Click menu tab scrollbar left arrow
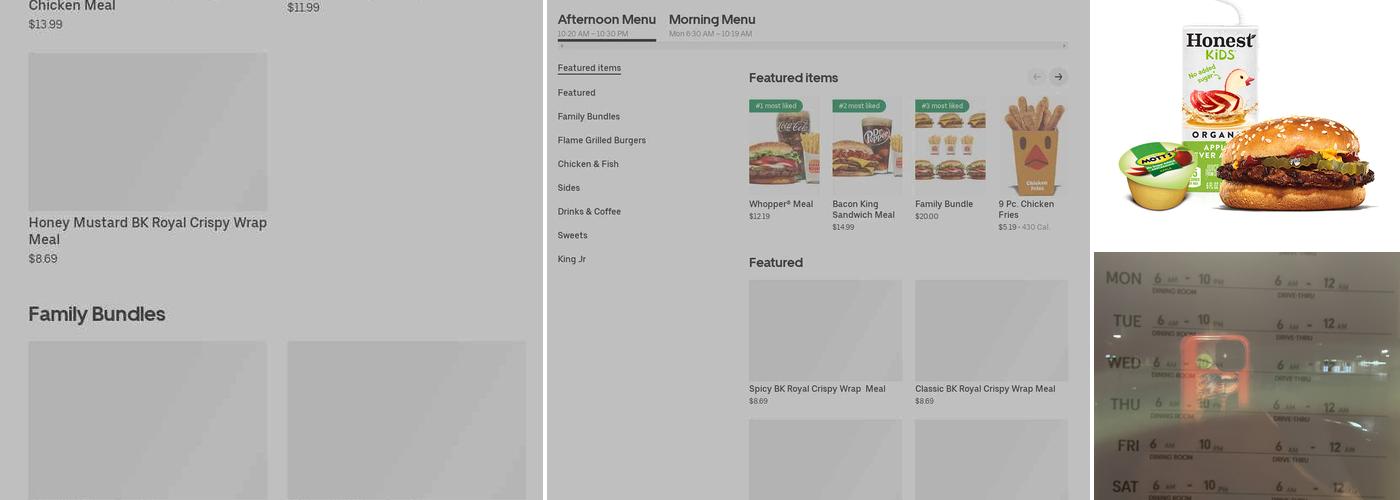Viewport: 1400px width, 500px height. click(x=561, y=46)
